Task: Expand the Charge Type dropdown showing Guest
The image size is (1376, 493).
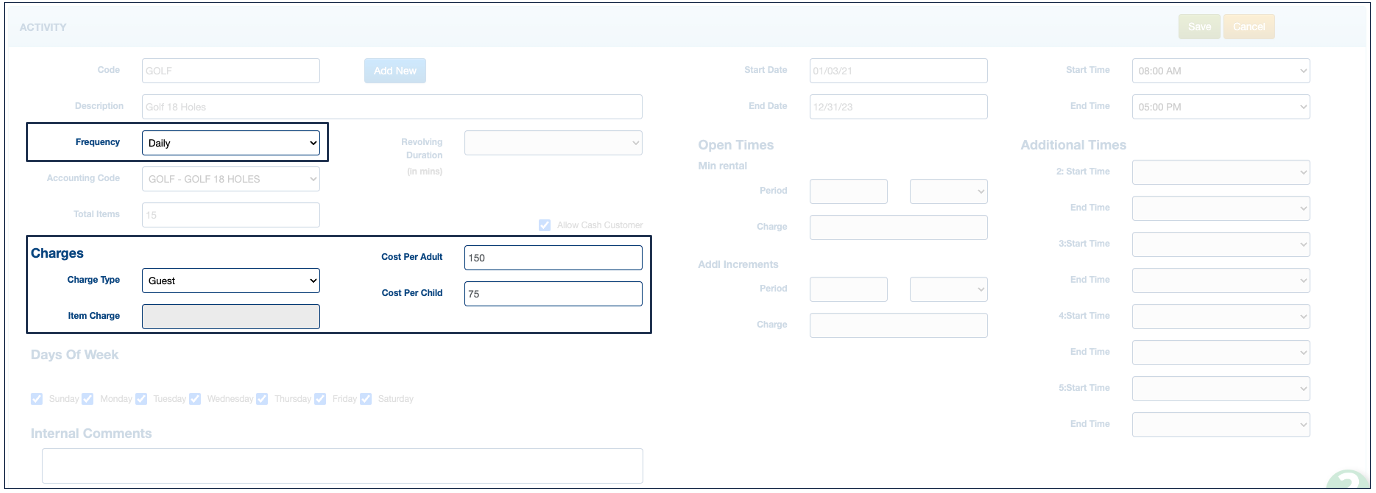Action: tap(231, 281)
